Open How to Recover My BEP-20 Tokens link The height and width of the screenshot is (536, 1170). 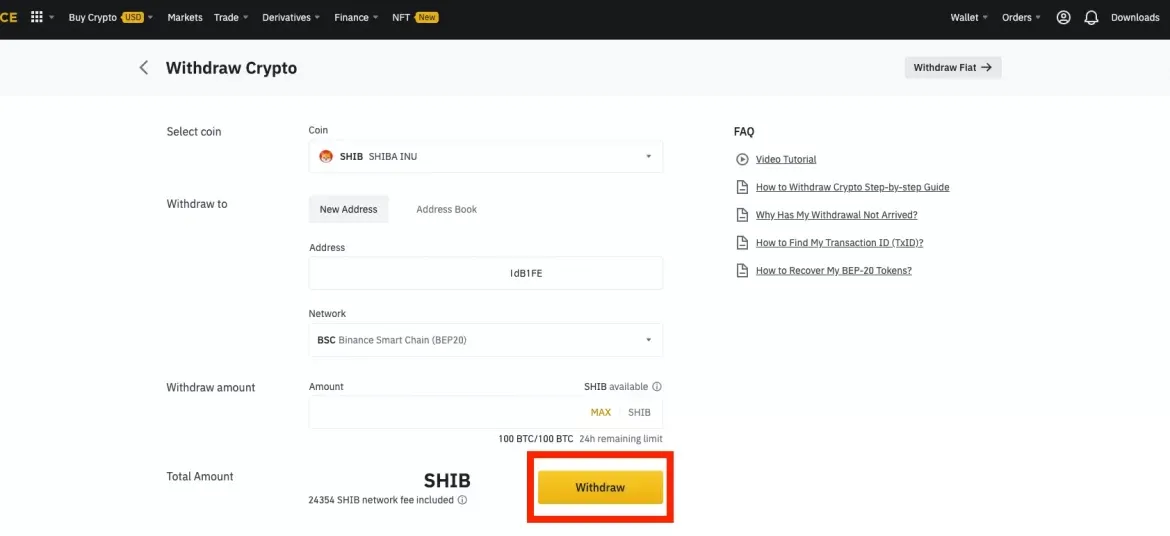point(833,271)
